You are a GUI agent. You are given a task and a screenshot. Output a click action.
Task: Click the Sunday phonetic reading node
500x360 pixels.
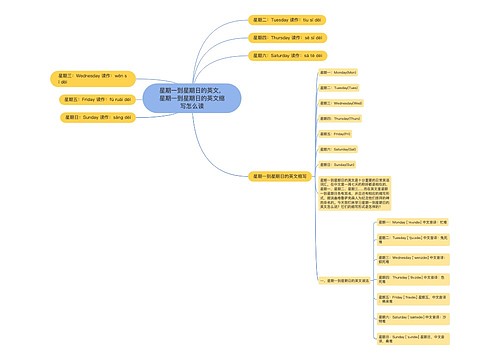pyautogui.click(x=413, y=339)
